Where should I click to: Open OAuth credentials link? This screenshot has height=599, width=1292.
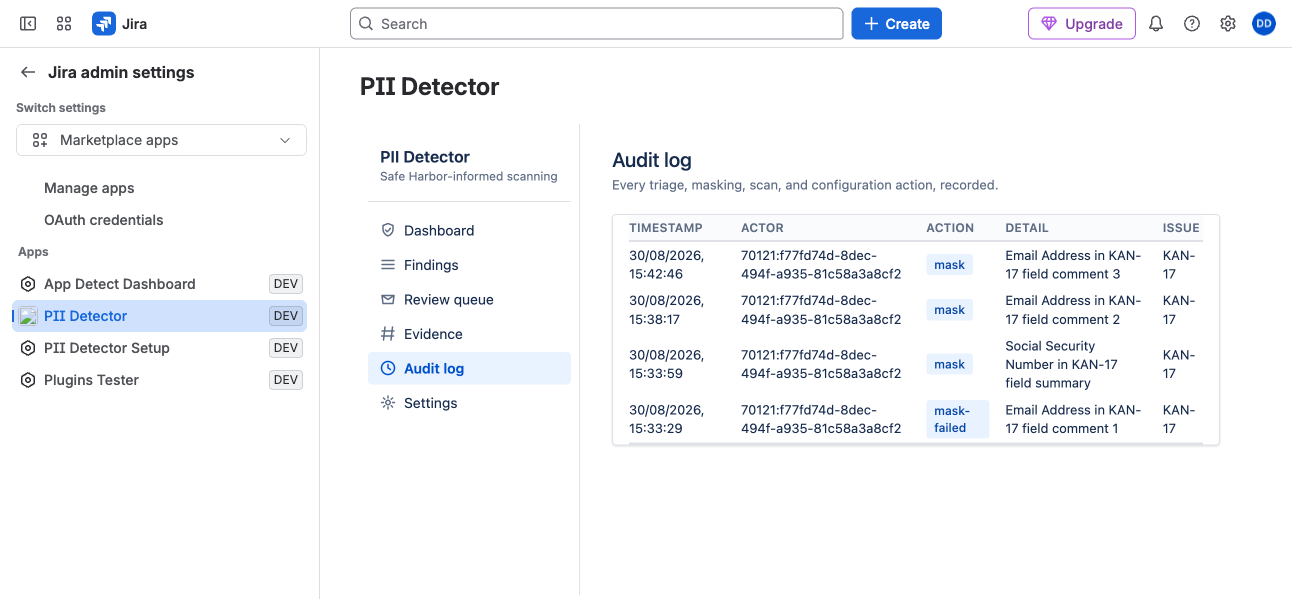(103, 220)
